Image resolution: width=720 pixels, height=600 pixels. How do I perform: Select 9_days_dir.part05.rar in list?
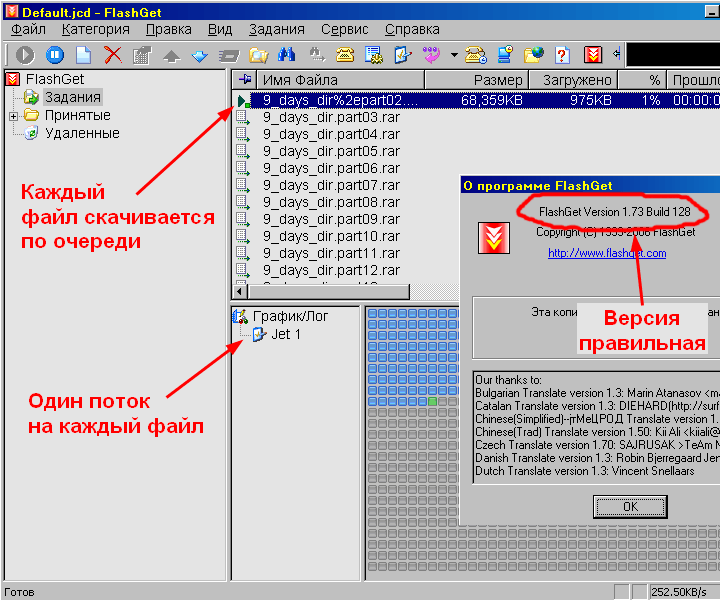coord(331,151)
